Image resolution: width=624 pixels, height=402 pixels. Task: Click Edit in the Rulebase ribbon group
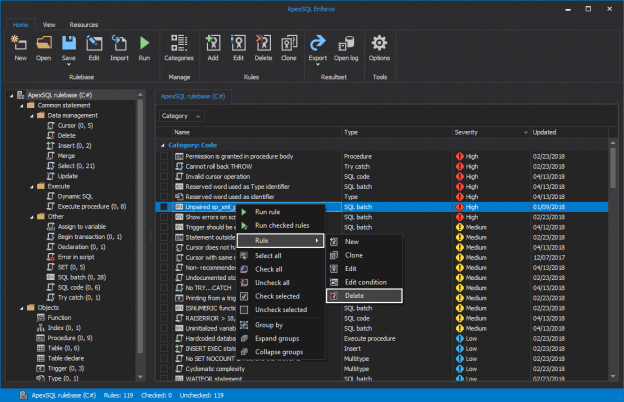[x=94, y=47]
